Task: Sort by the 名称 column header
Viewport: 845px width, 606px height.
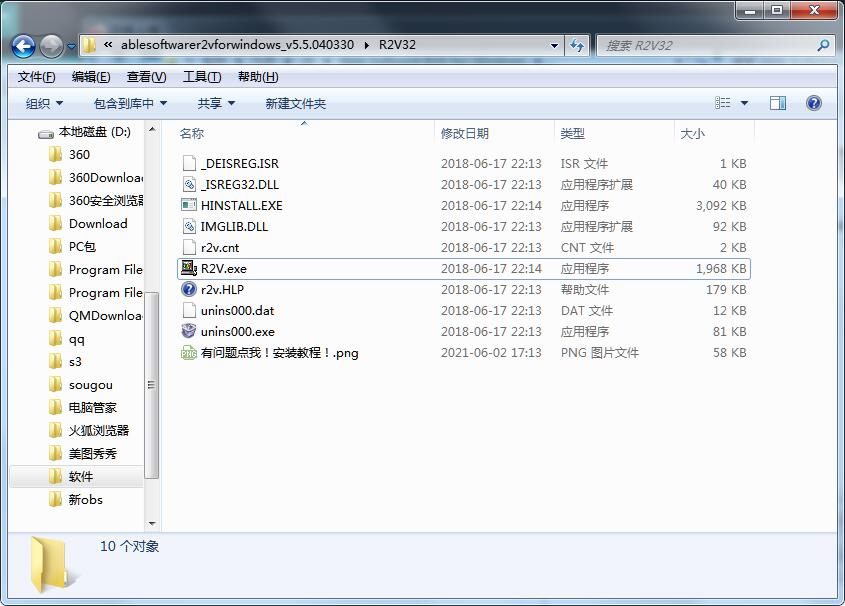Action: (x=303, y=133)
